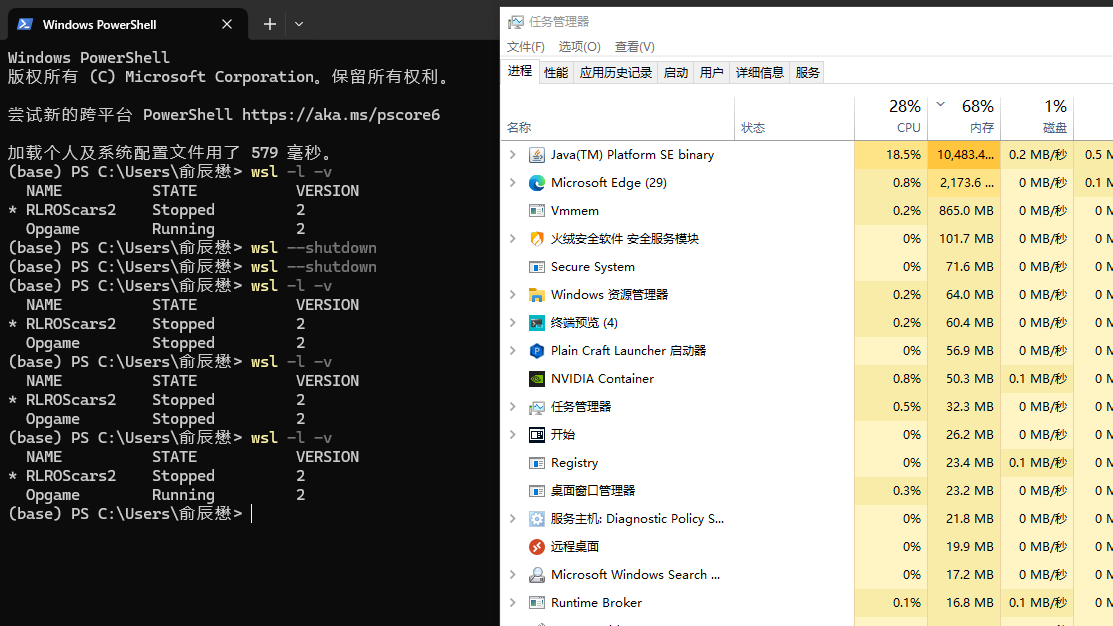
Task: Click the Microsoft Edge process icon
Action: point(537,183)
